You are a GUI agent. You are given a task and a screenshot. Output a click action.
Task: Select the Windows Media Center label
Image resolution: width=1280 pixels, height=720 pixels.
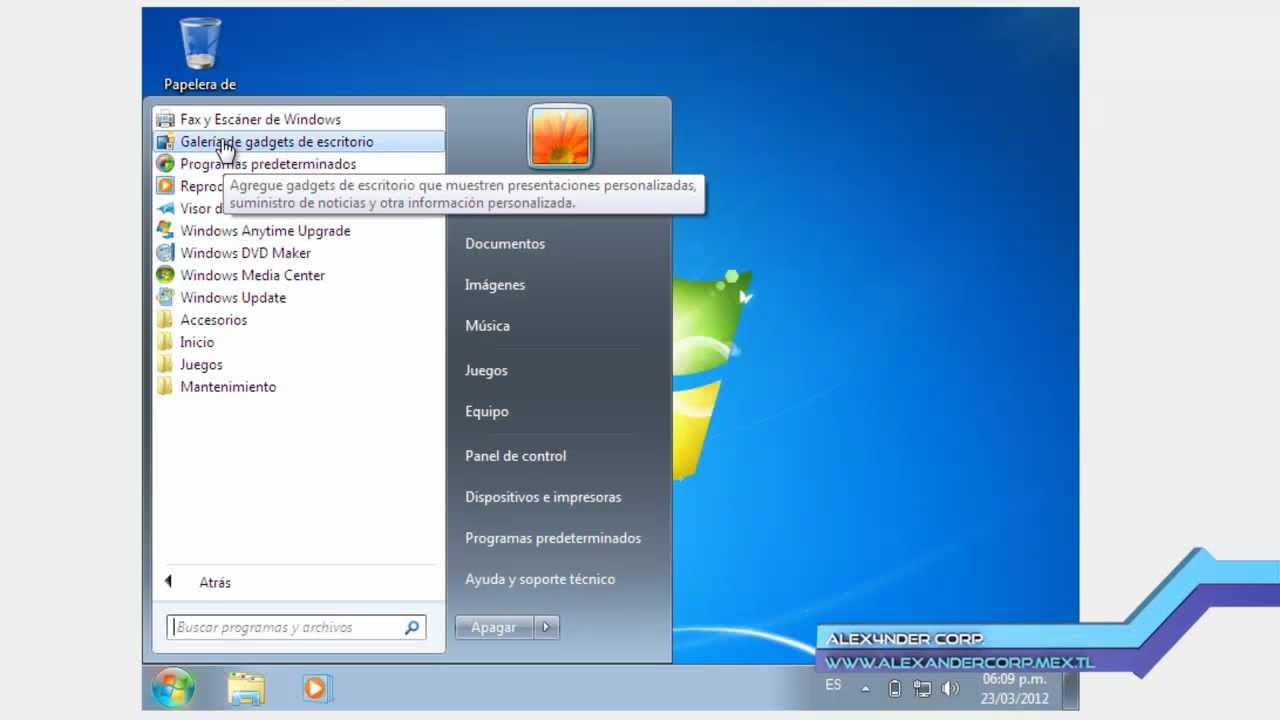[x=252, y=275]
